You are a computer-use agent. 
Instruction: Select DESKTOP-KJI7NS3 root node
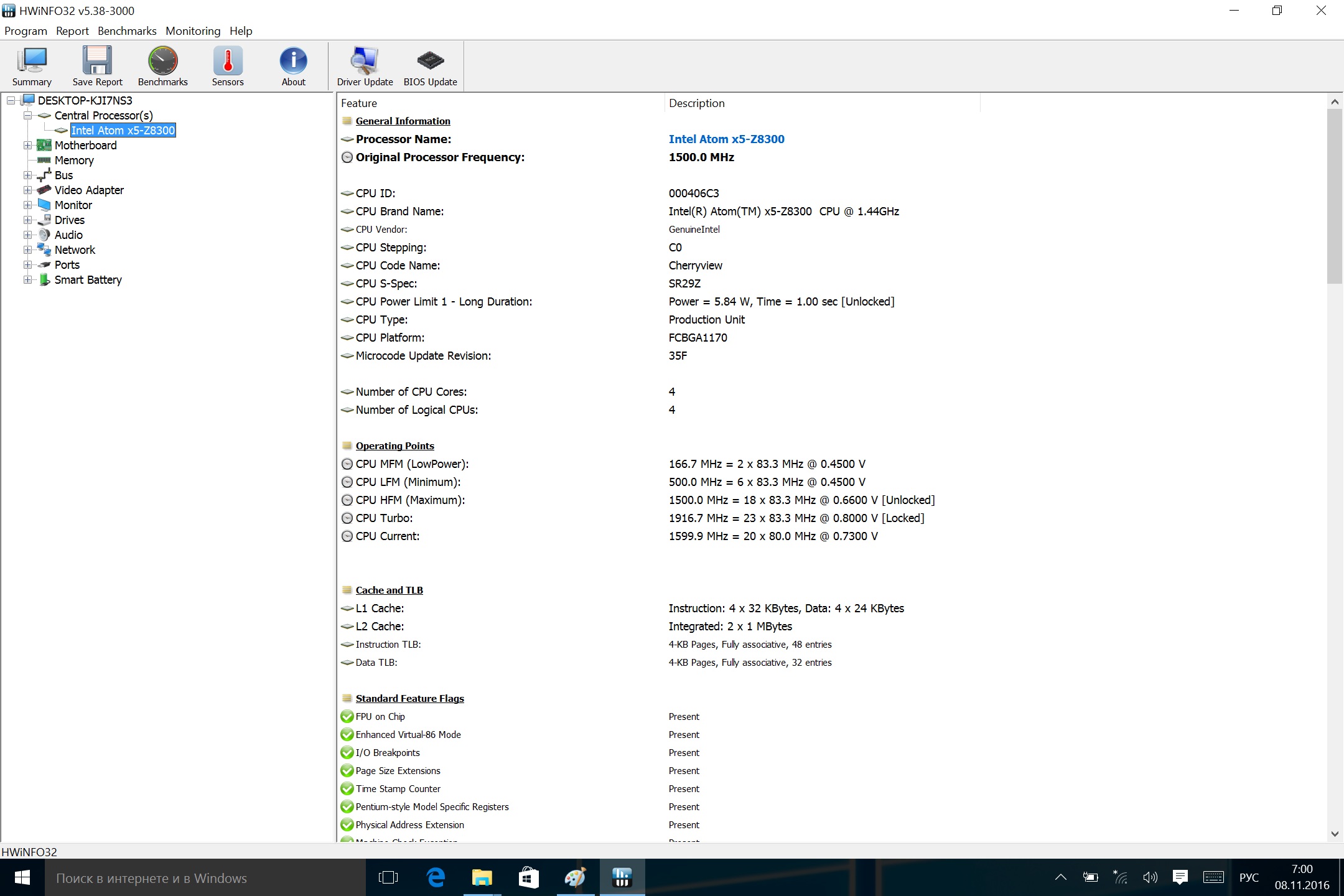(x=85, y=100)
